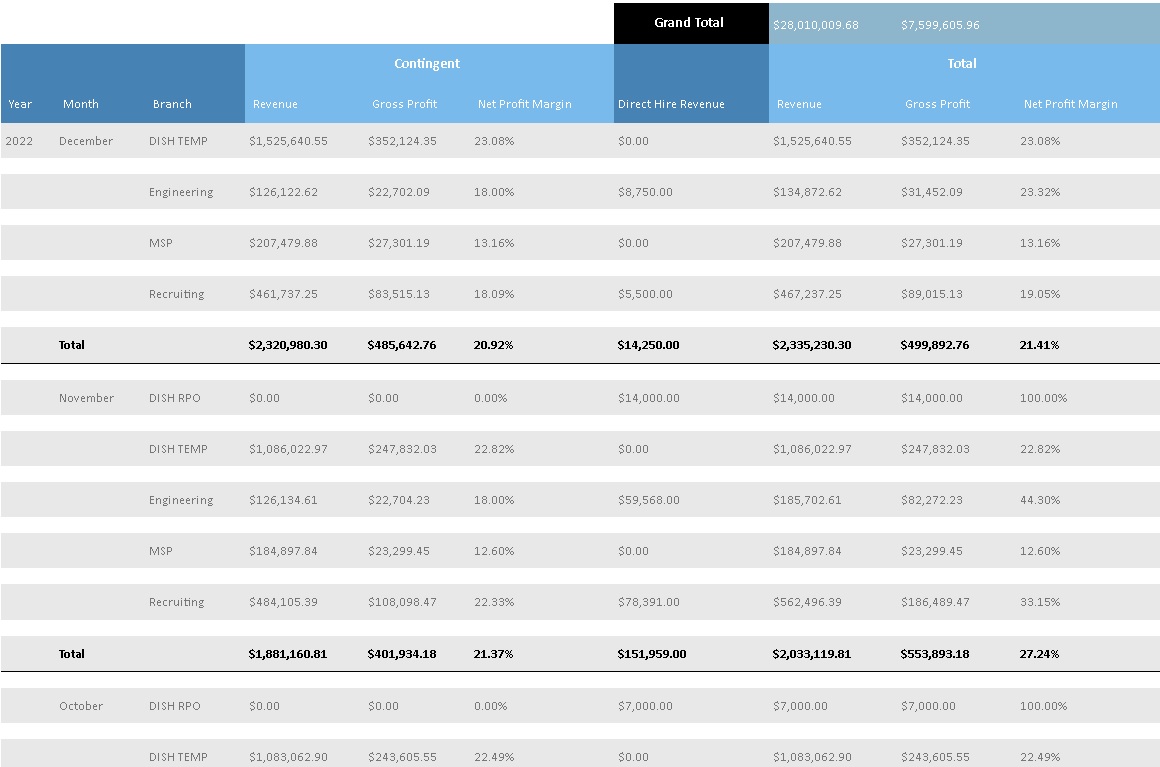
Task: Click October DISH RPO direct hire $7,000.00
Action: 645,706
